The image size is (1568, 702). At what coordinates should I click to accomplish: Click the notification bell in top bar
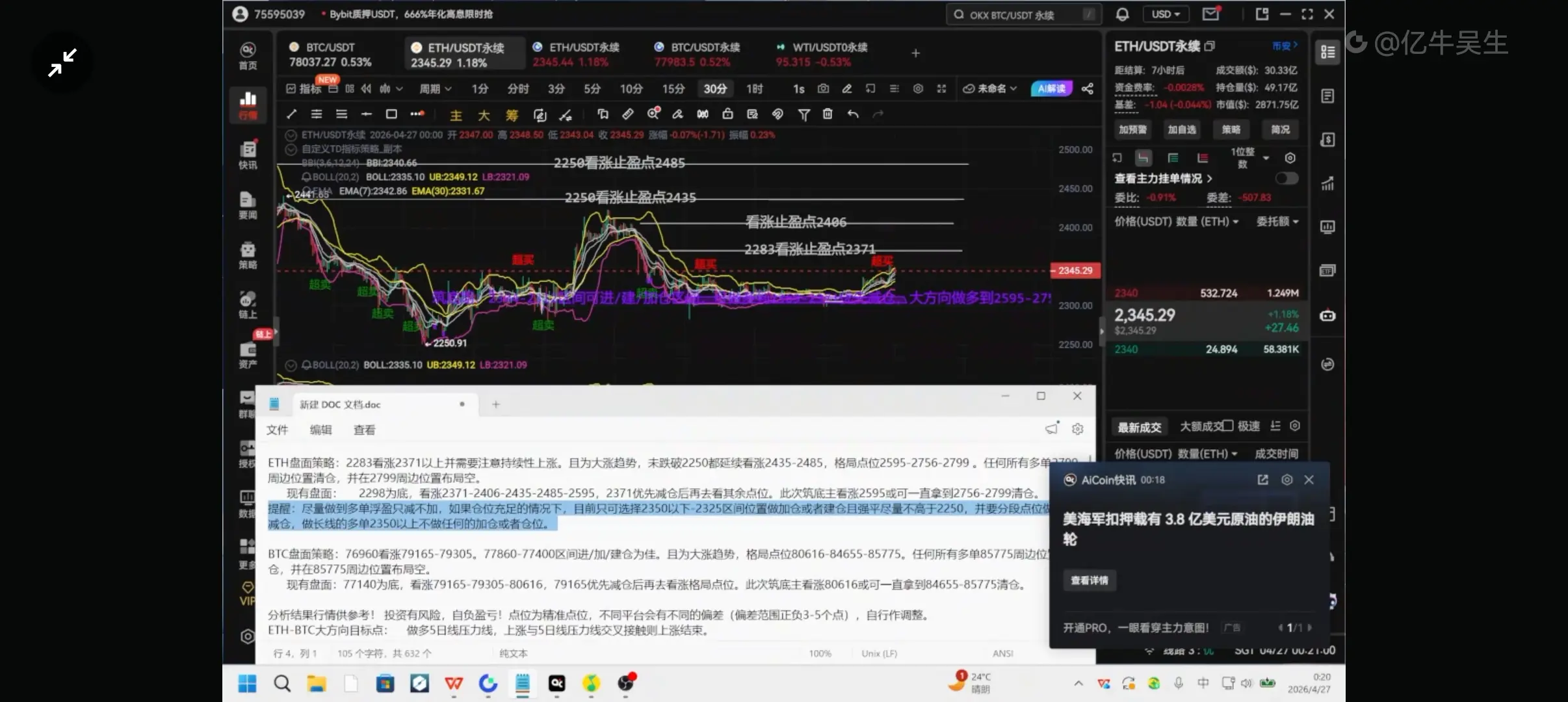(1122, 14)
